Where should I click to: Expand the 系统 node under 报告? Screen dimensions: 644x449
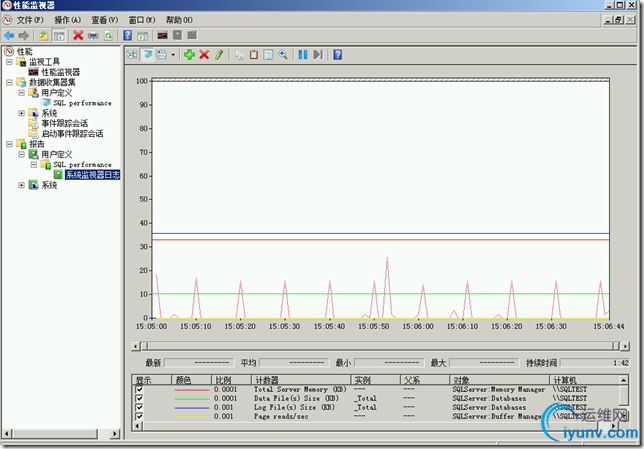click(x=21, y=185)
